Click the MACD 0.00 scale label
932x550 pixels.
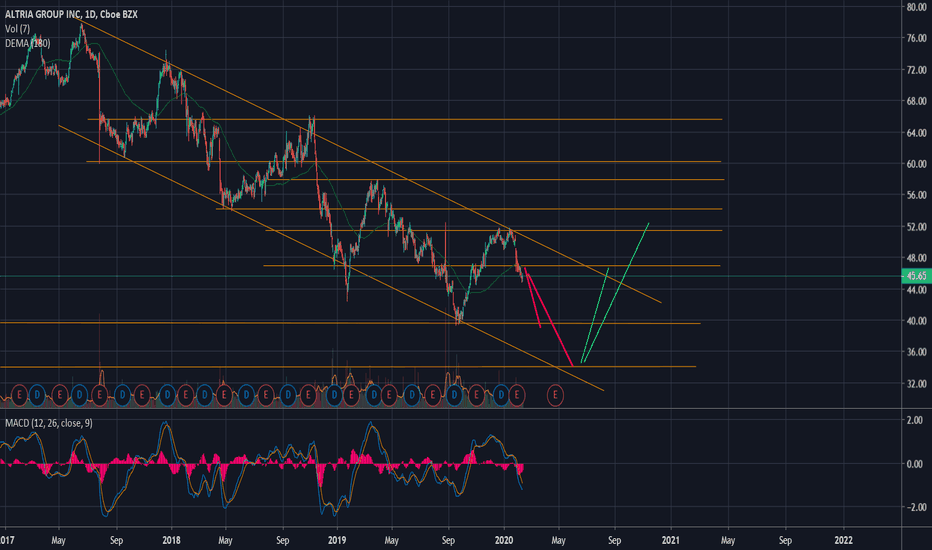[914, 464]
